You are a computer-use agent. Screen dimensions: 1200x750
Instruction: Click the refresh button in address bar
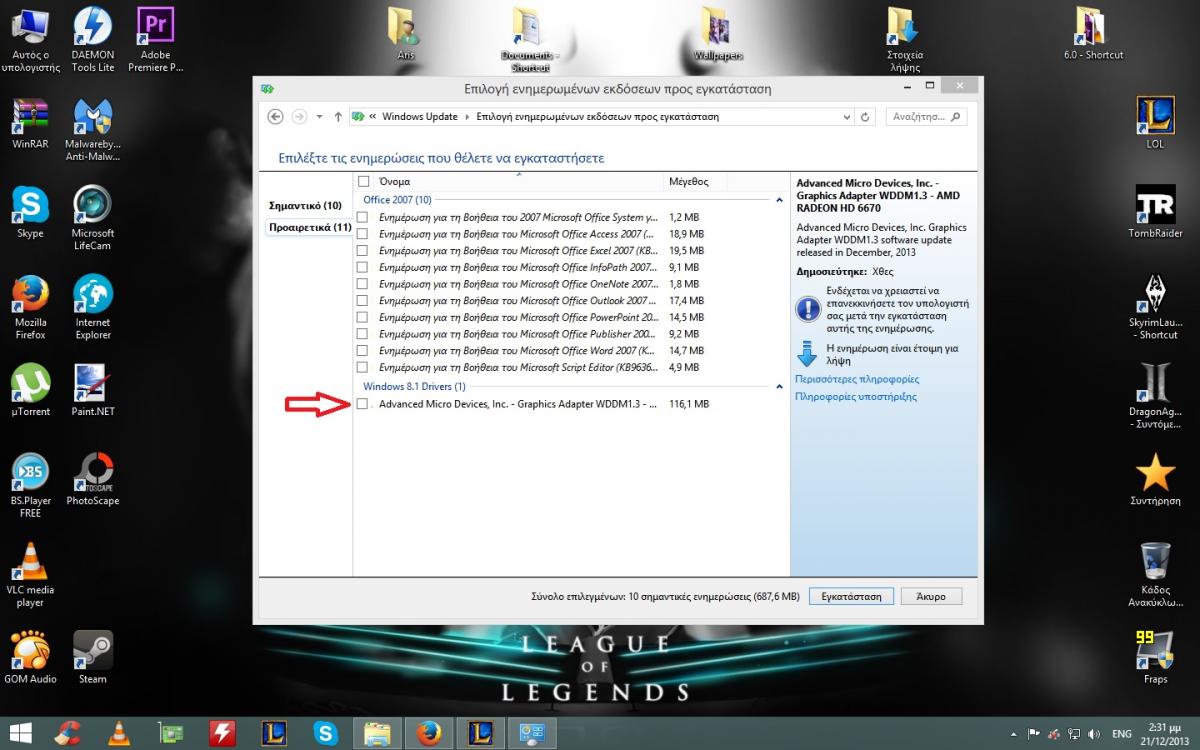click(866, 117)
